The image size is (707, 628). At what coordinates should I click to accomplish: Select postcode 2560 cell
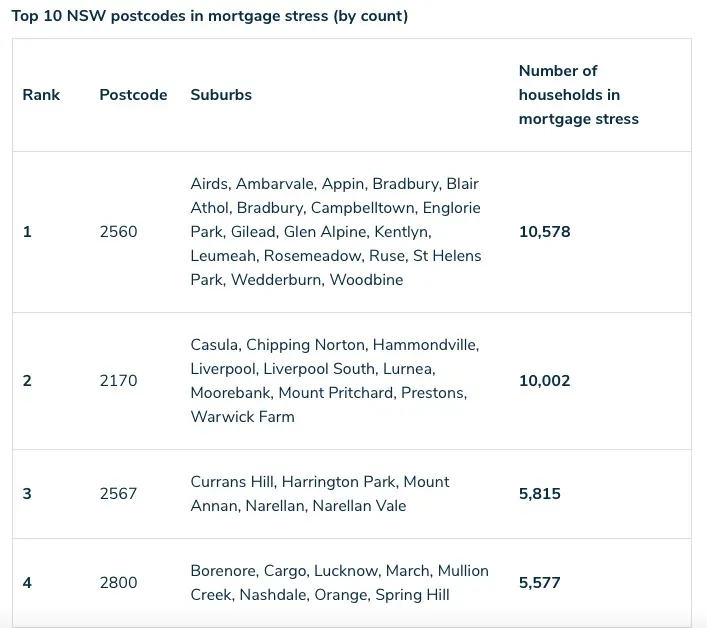pyautogui.click(x=118, y=232)
